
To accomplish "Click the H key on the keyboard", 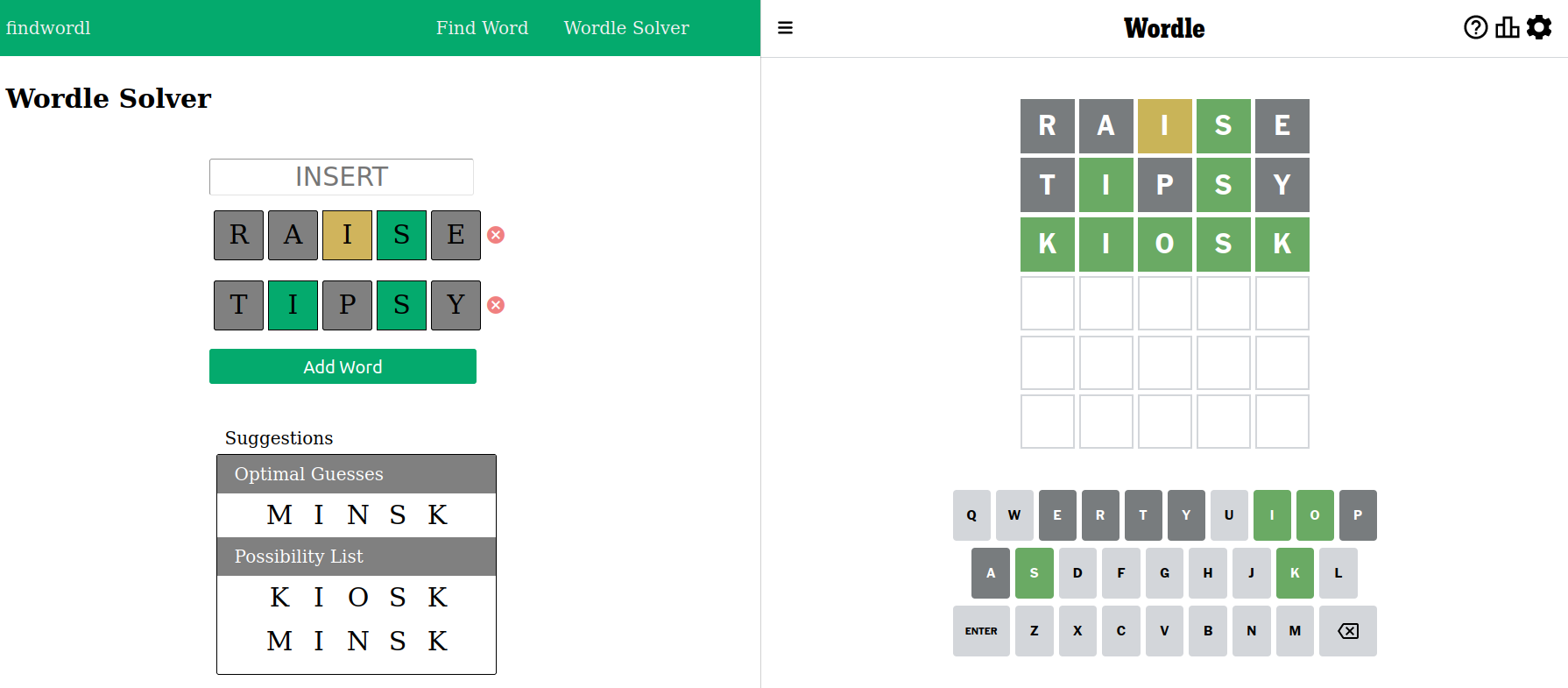I will pos(1208,573).
